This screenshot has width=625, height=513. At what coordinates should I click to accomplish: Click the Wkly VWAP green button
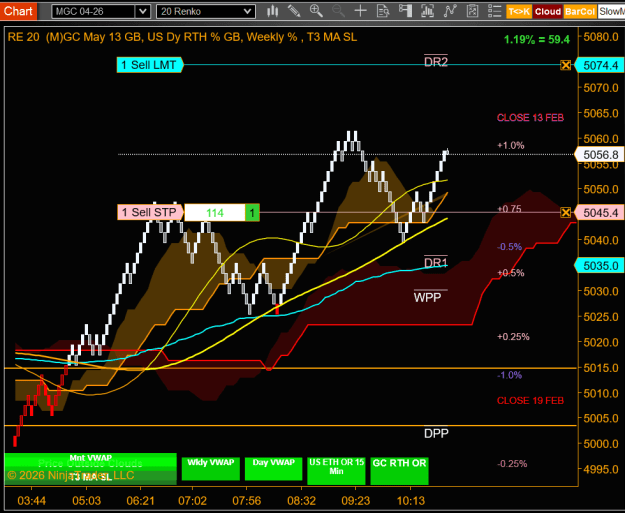(x=211, y=469)
